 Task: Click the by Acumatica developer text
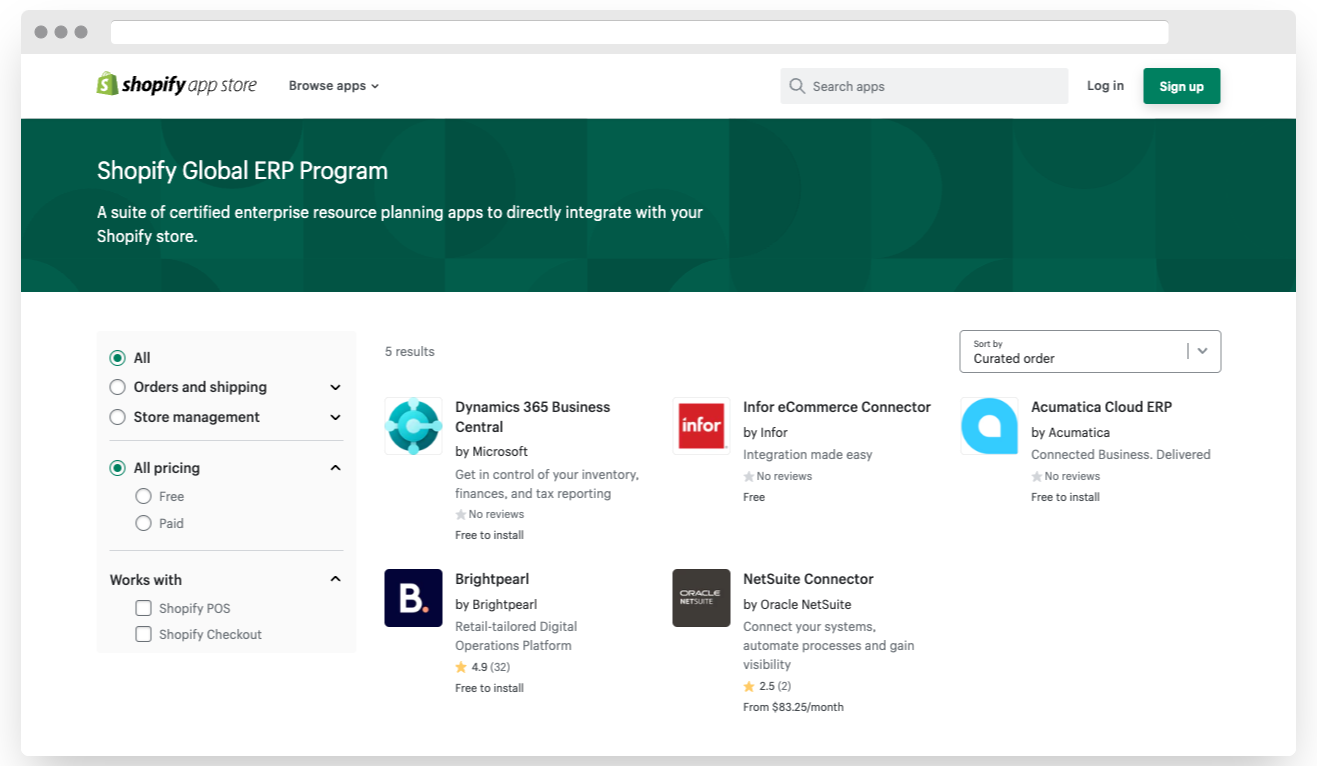tap(1070, 432)
